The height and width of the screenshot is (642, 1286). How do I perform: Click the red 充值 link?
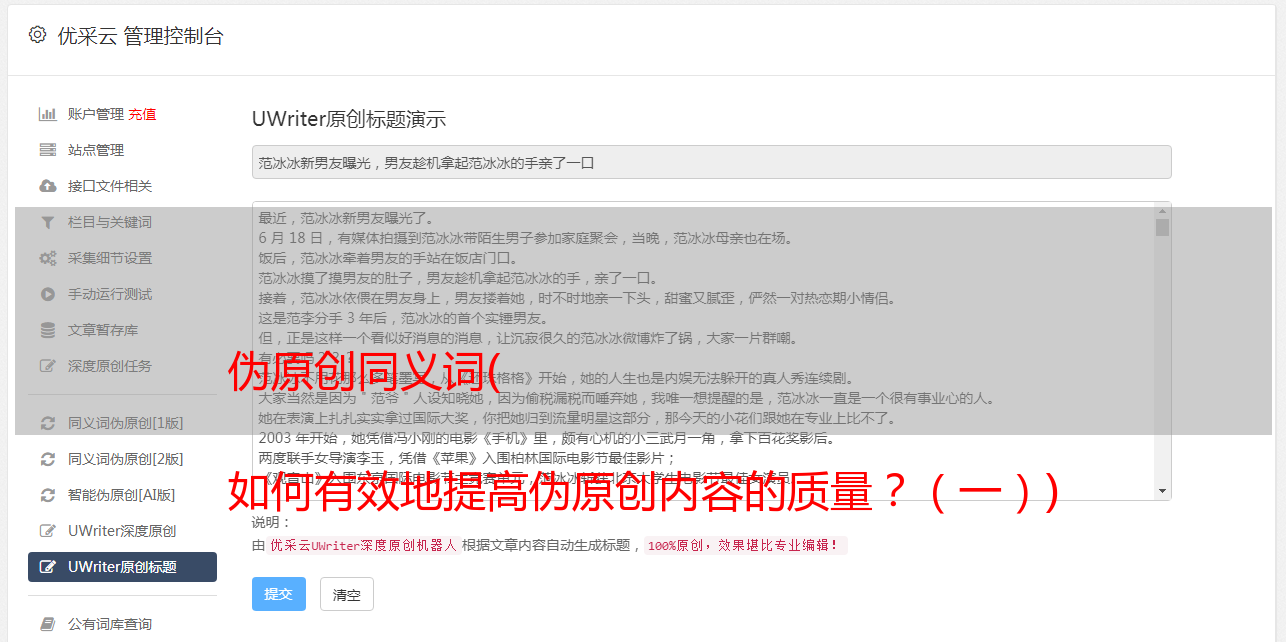pos(142,114)
